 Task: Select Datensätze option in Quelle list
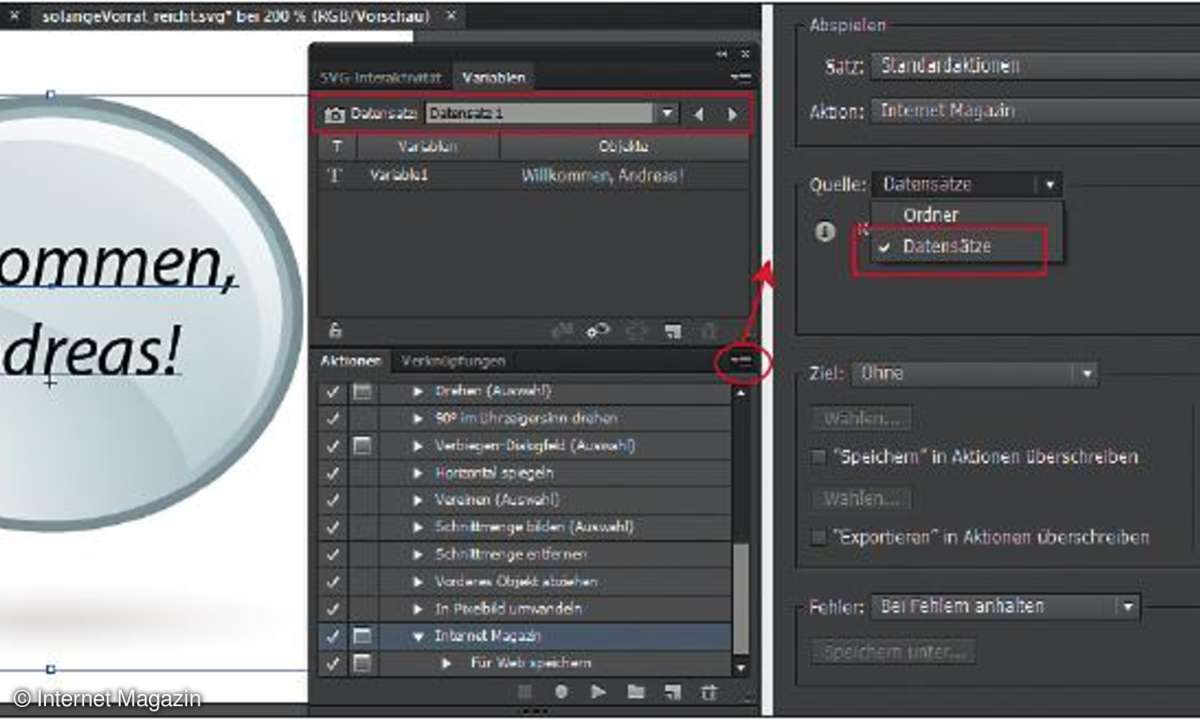point(946,245)
